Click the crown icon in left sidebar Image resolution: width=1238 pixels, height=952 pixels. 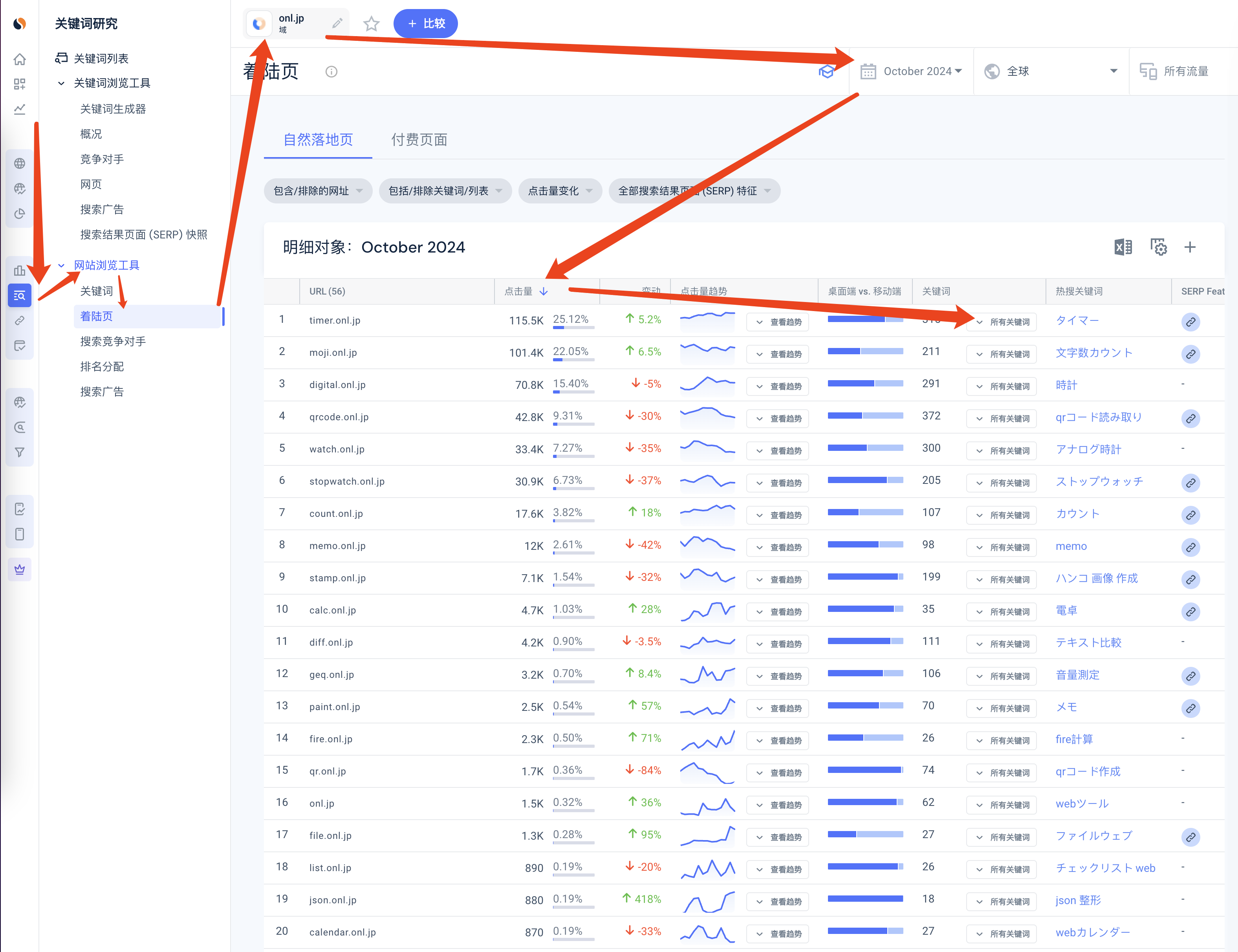[20, 569]
